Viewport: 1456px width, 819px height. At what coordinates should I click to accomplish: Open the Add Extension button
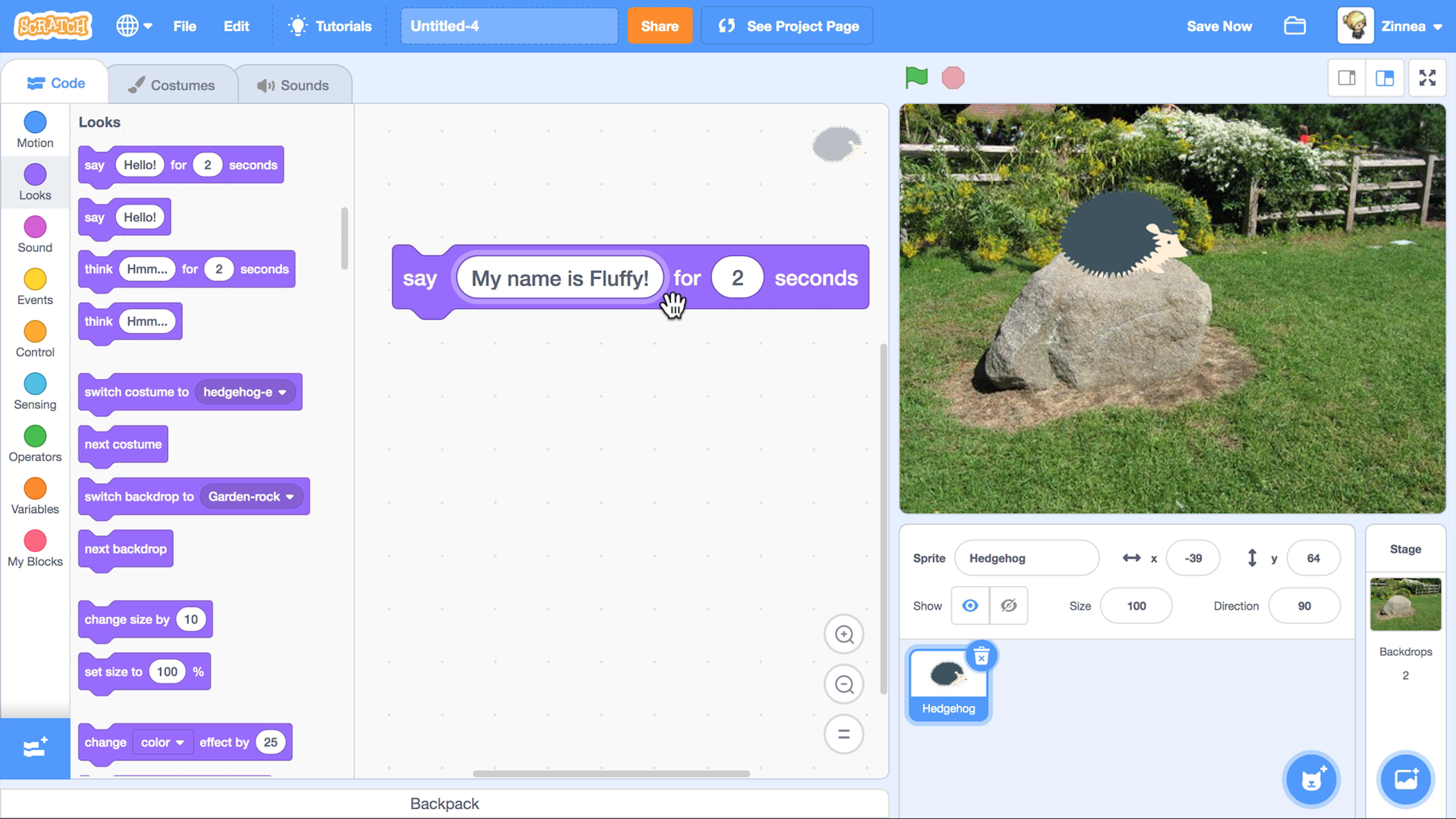click(x=35, y=748)
